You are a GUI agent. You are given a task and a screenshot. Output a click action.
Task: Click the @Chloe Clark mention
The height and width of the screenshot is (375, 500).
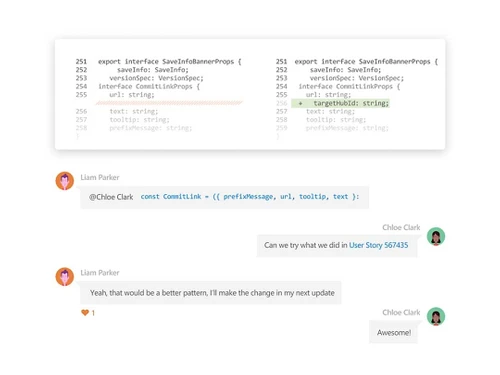pyautogui.click(x=111, y=197)
